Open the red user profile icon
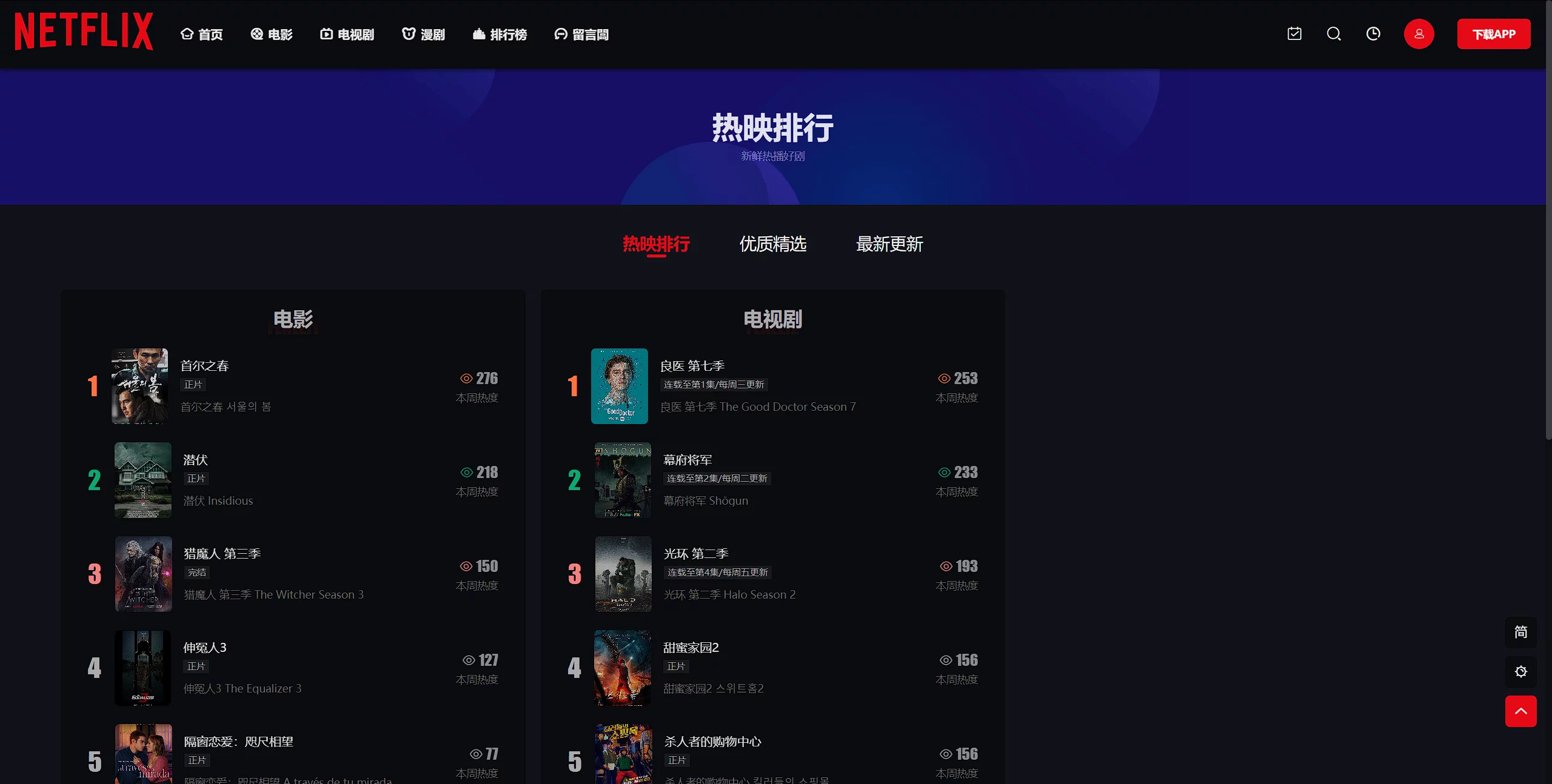Image resolution: width=1552 pixels, height=784 pixels. click(1419, 34)
